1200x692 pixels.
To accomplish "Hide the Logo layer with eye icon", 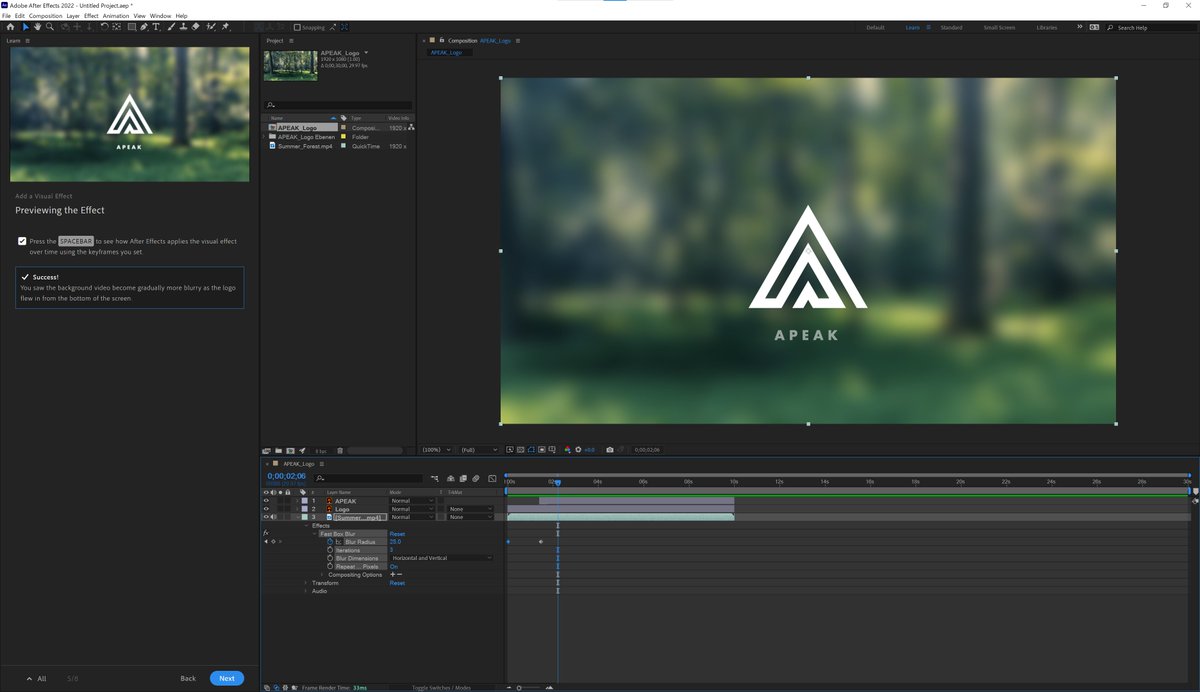I will 266,509.
